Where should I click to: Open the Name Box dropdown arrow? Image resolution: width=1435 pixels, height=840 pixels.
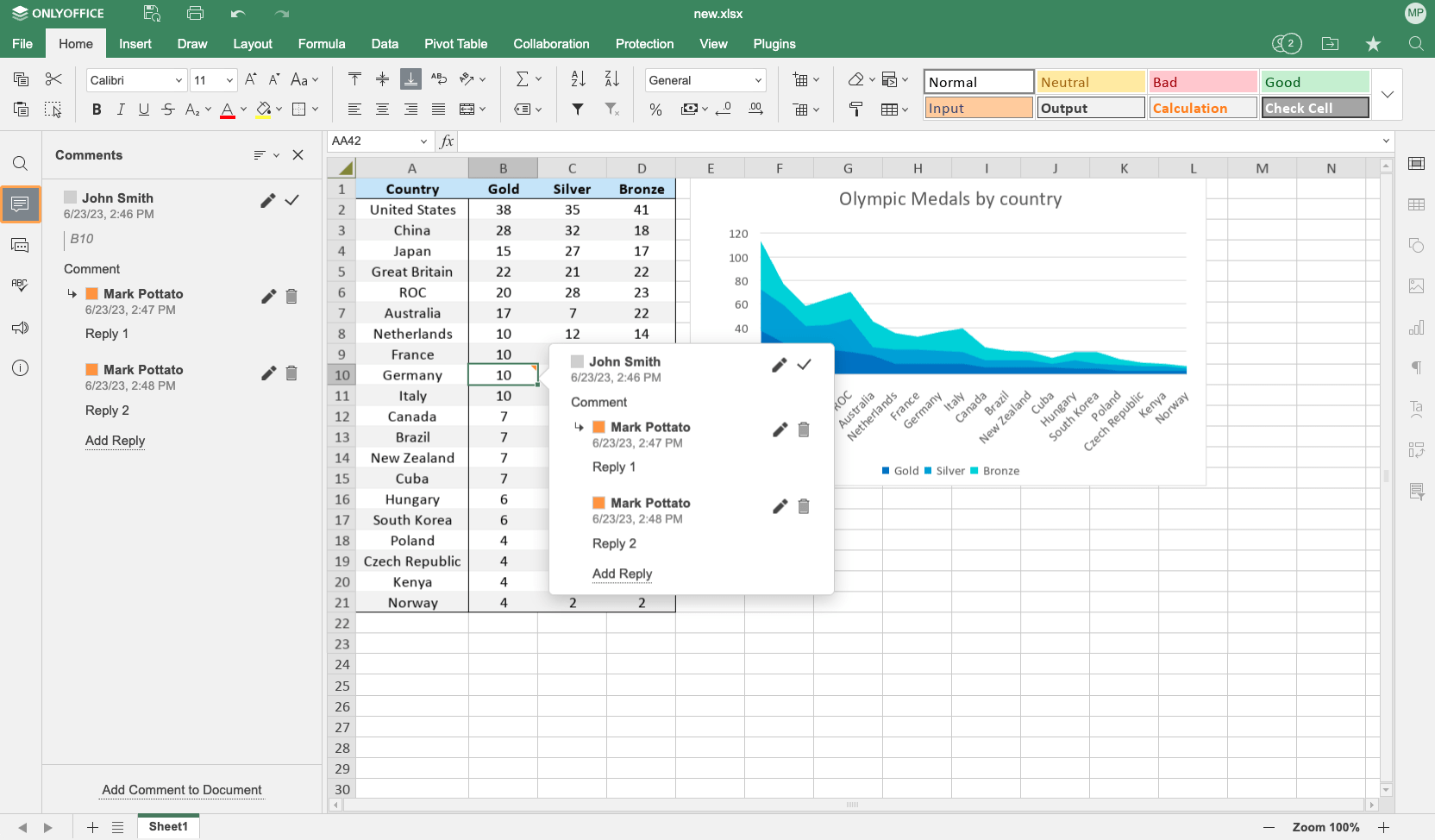point(423,141)
